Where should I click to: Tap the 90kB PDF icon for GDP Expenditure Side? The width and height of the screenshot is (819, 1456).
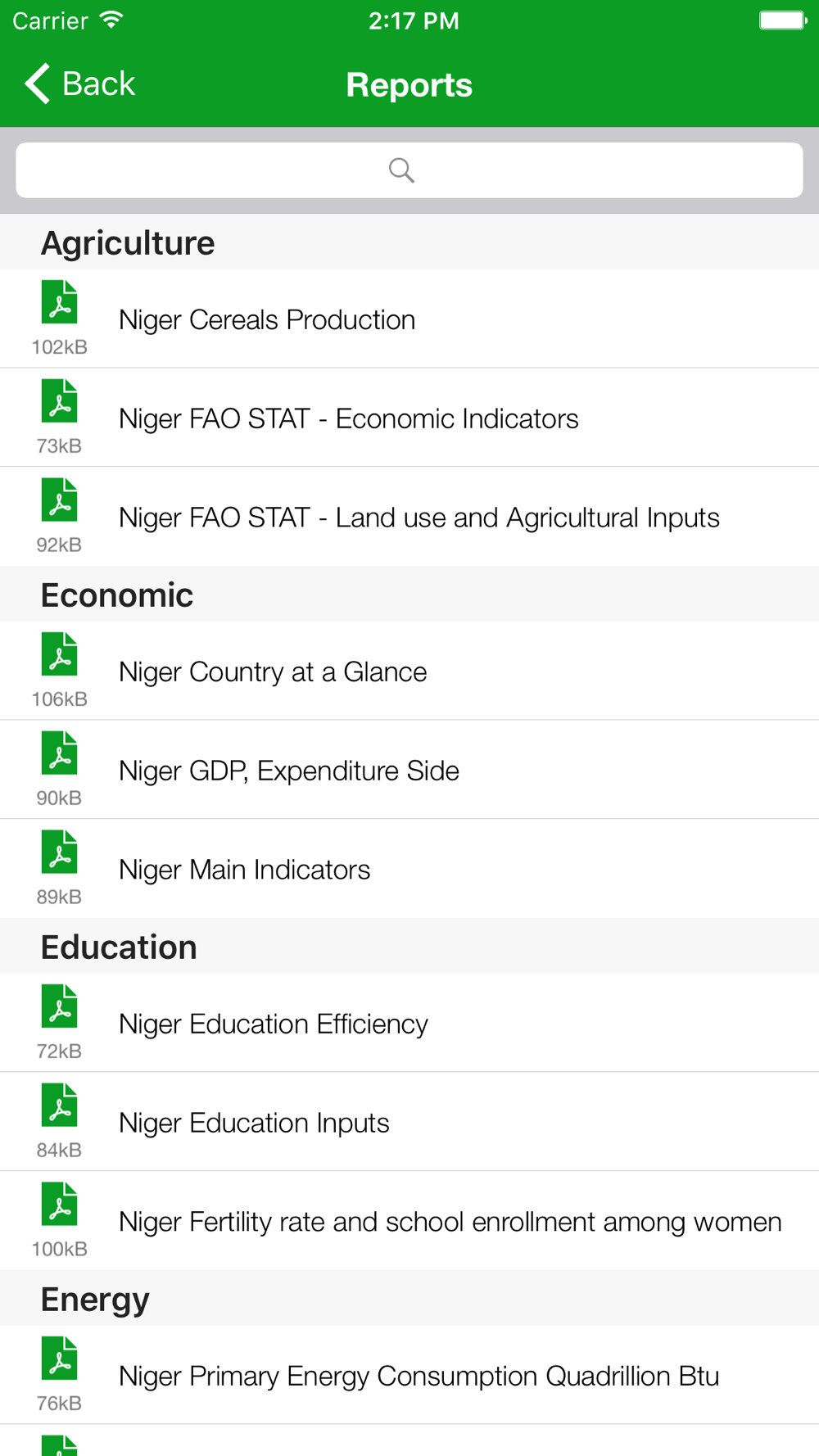click(60, 753)
